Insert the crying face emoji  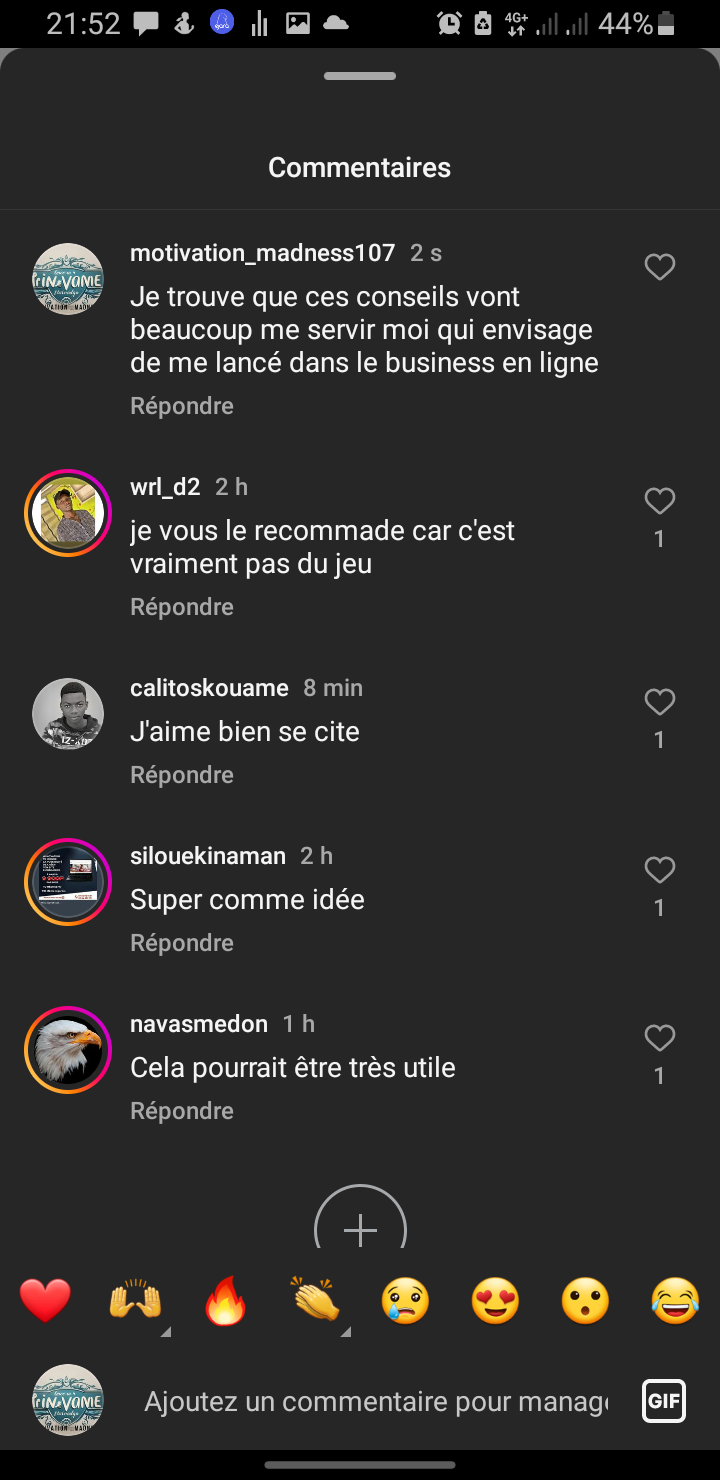(405, 1302)
